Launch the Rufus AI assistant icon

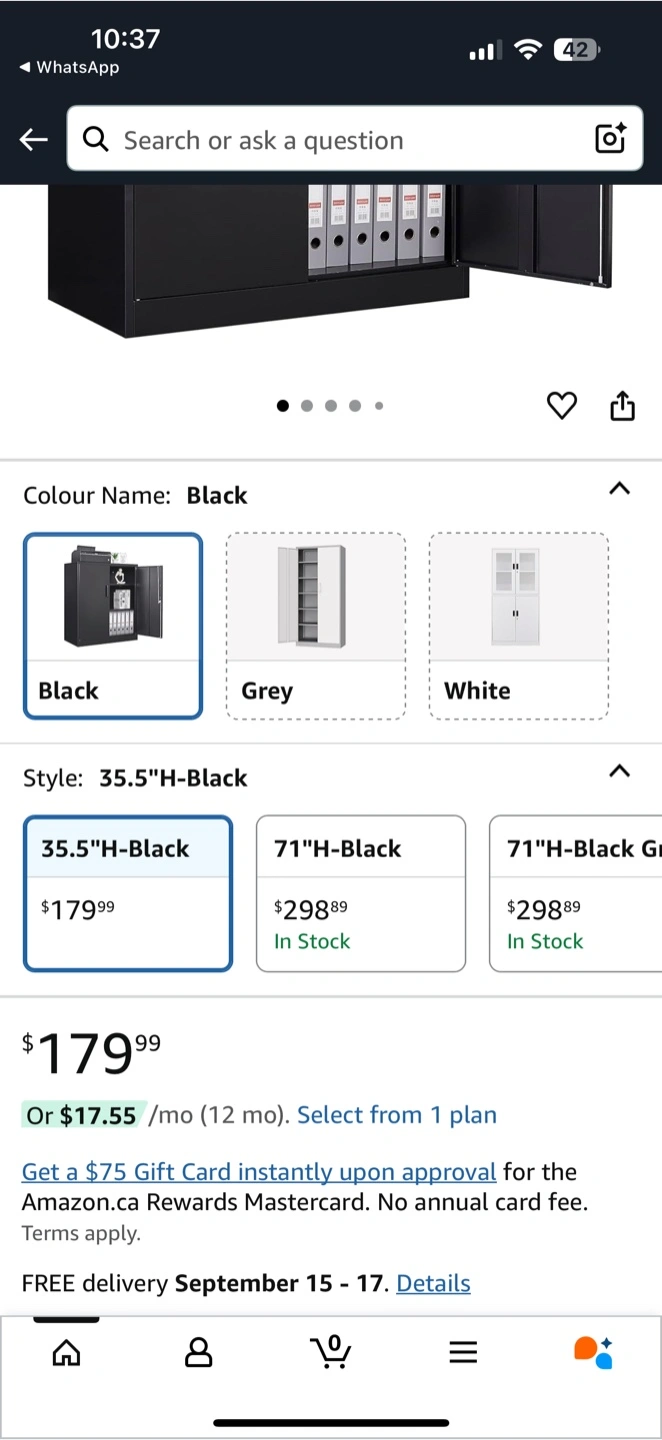coord(593,1353)
